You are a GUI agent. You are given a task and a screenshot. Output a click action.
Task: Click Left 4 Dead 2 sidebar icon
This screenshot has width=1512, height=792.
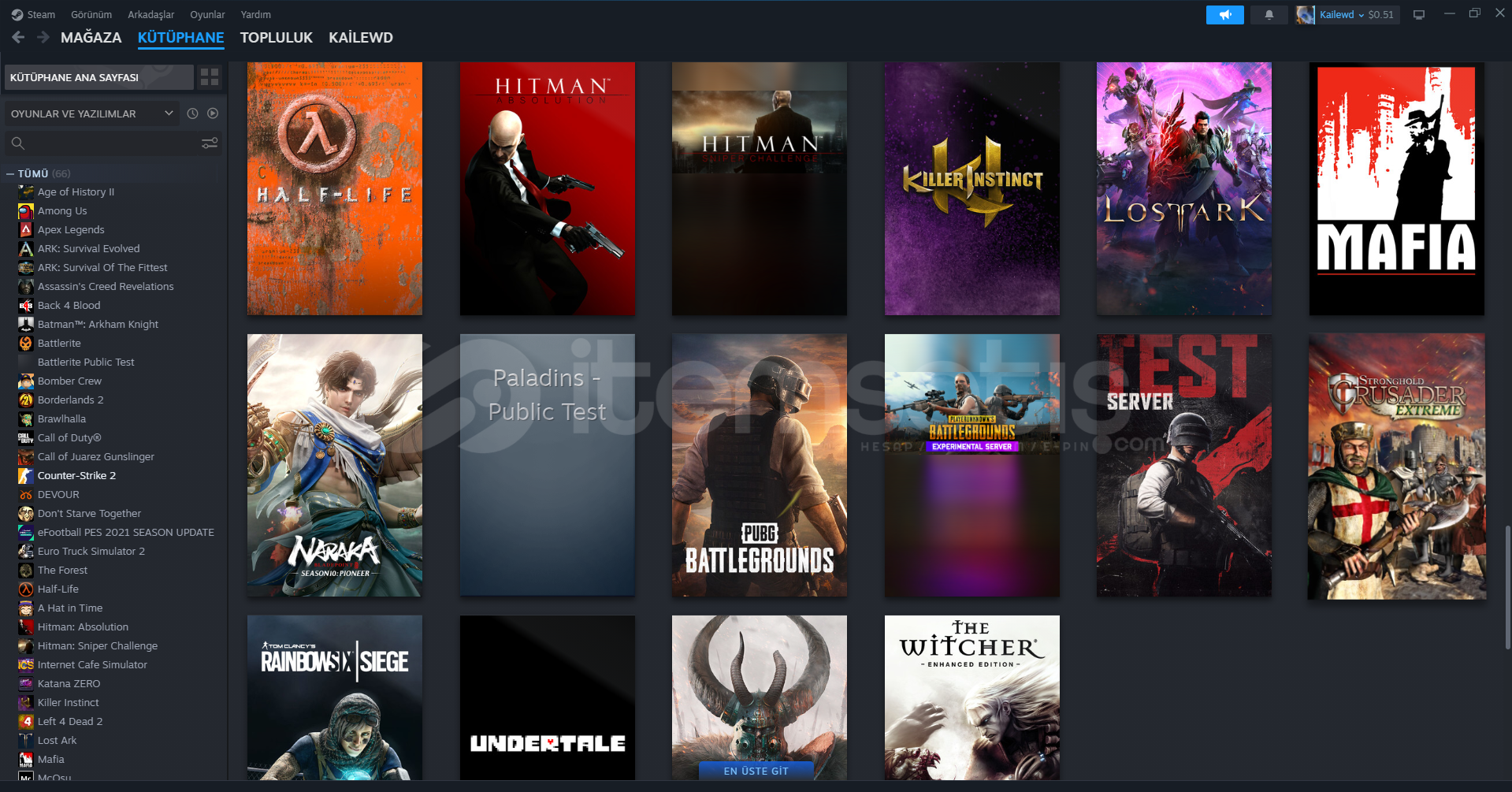pos(26,722)
